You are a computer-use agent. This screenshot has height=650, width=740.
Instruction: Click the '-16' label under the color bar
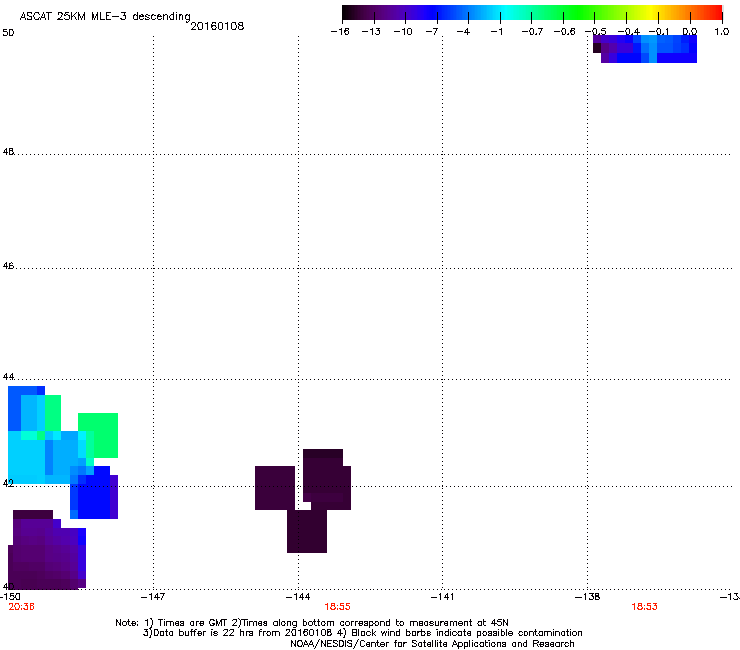coord(340,32)
